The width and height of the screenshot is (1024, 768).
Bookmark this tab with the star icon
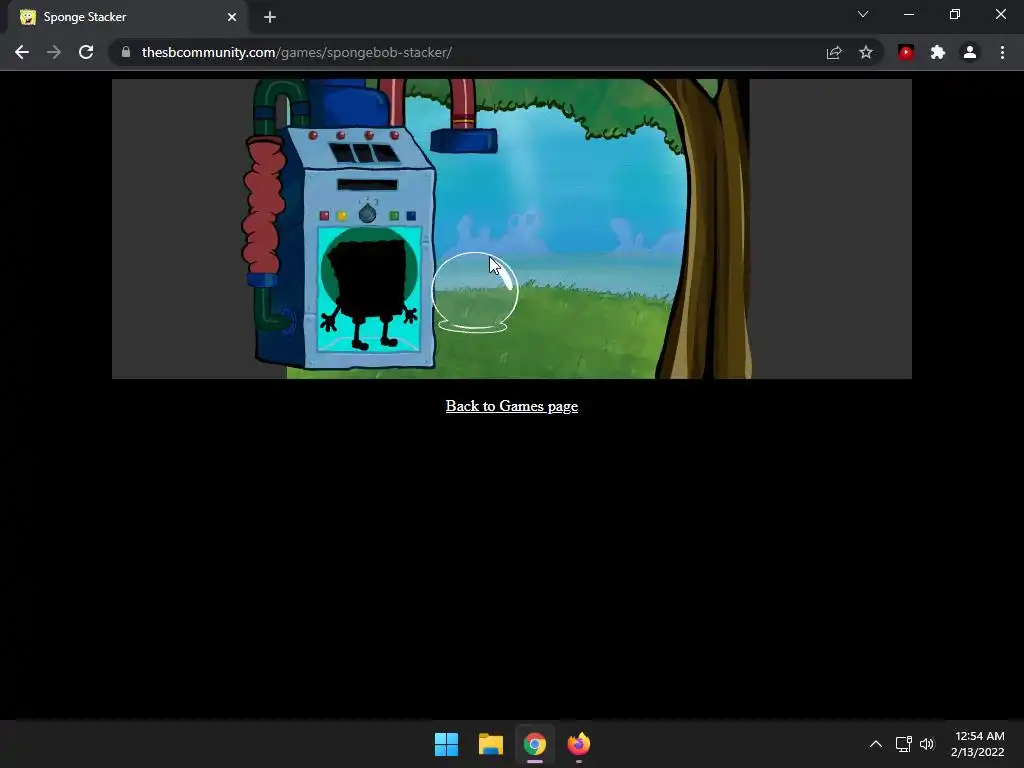(x=866, y=52)
